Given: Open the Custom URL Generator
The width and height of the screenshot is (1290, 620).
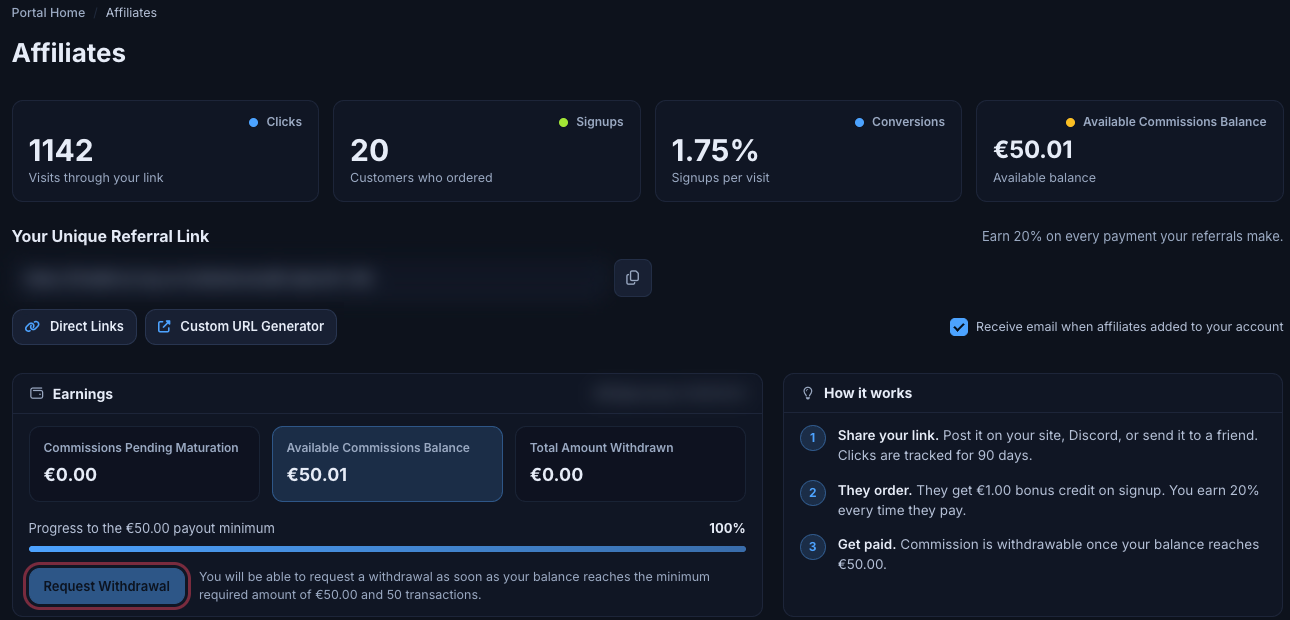Looking at the screenshot, I should point(241,327).
